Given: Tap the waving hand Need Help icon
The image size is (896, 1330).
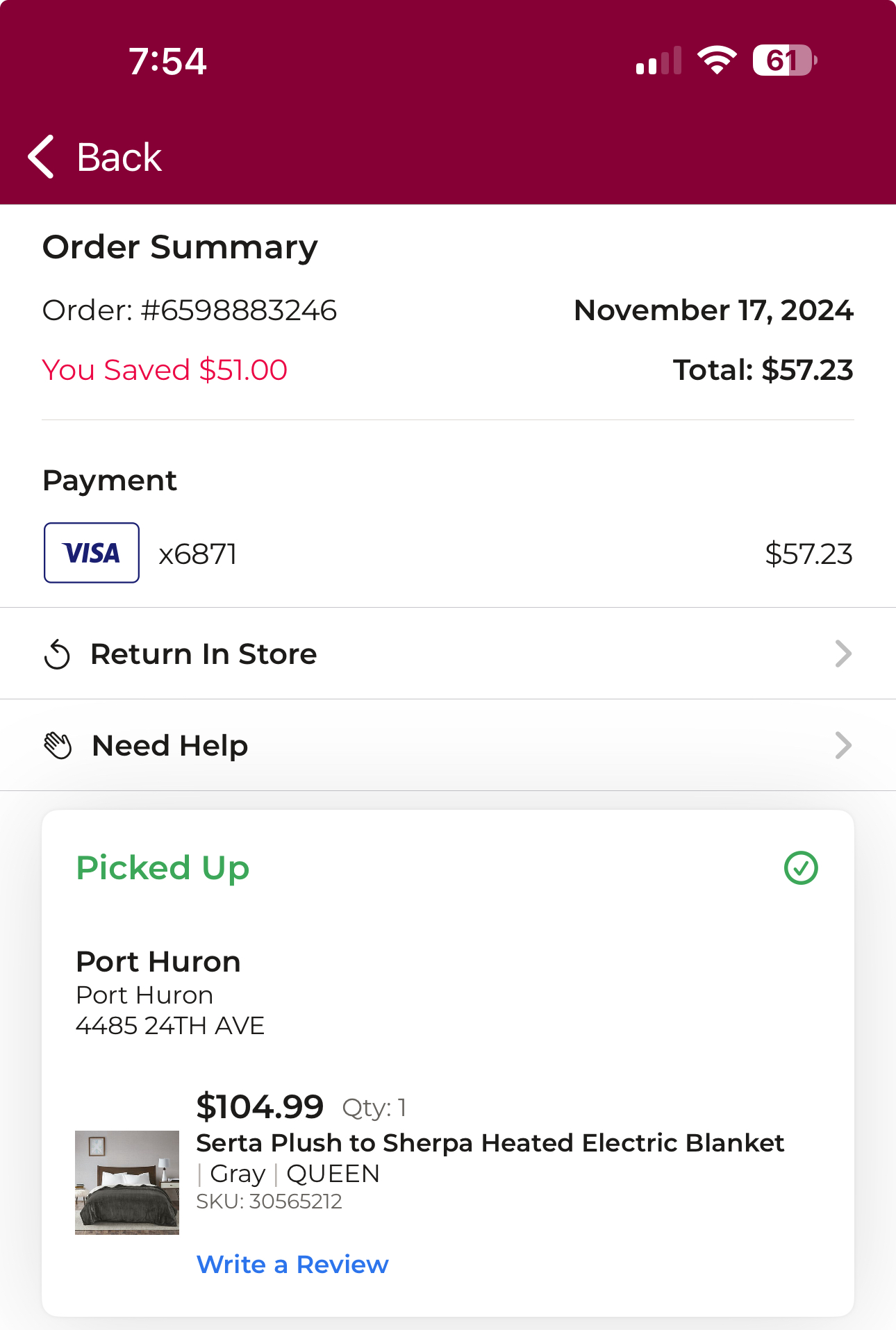Looking at the screenshot, I should click(58, 746).
